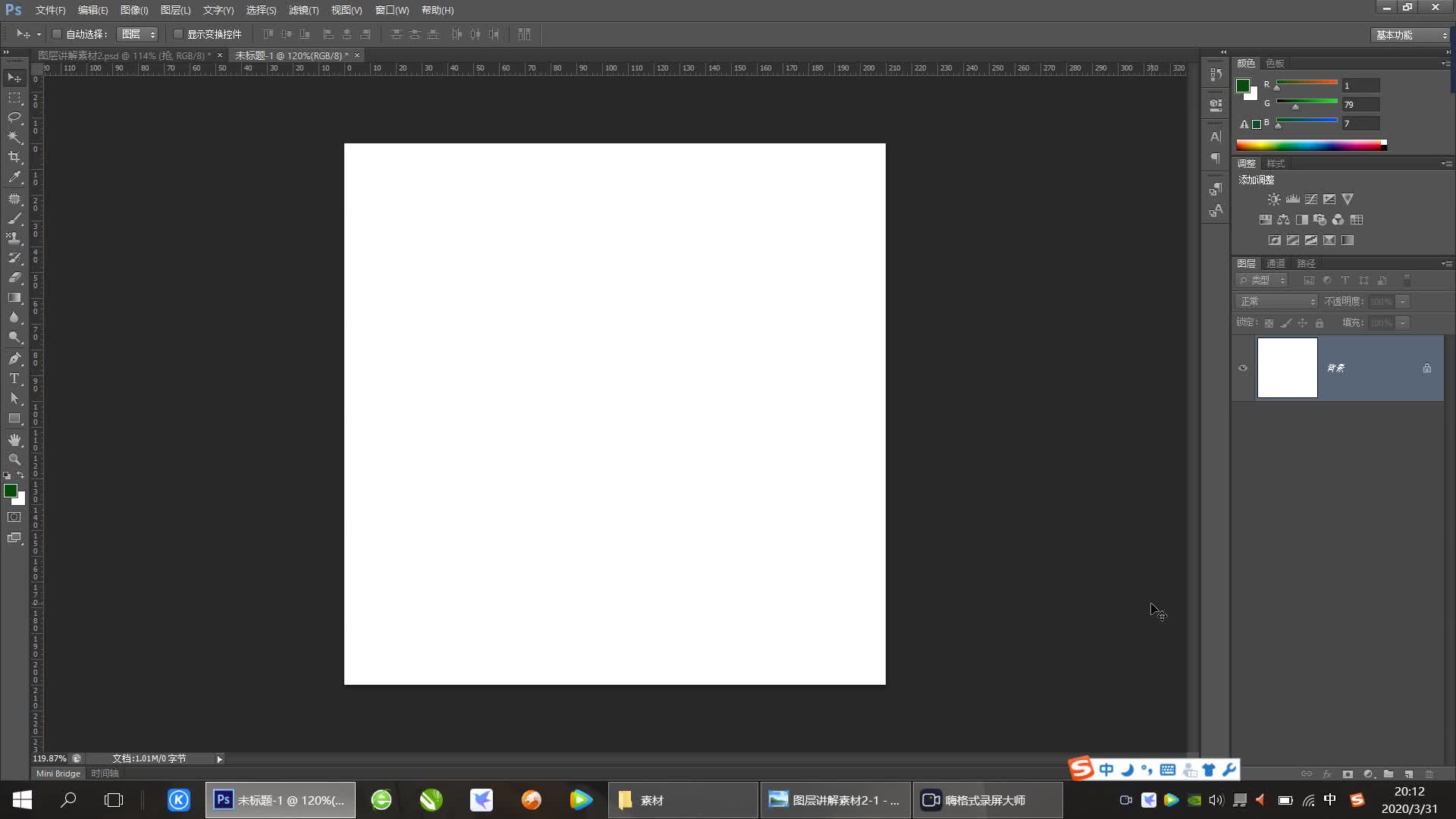
Task: Click the 背景 layer thumbnail
Action: pyautogui.click(x=1287, y=368)
